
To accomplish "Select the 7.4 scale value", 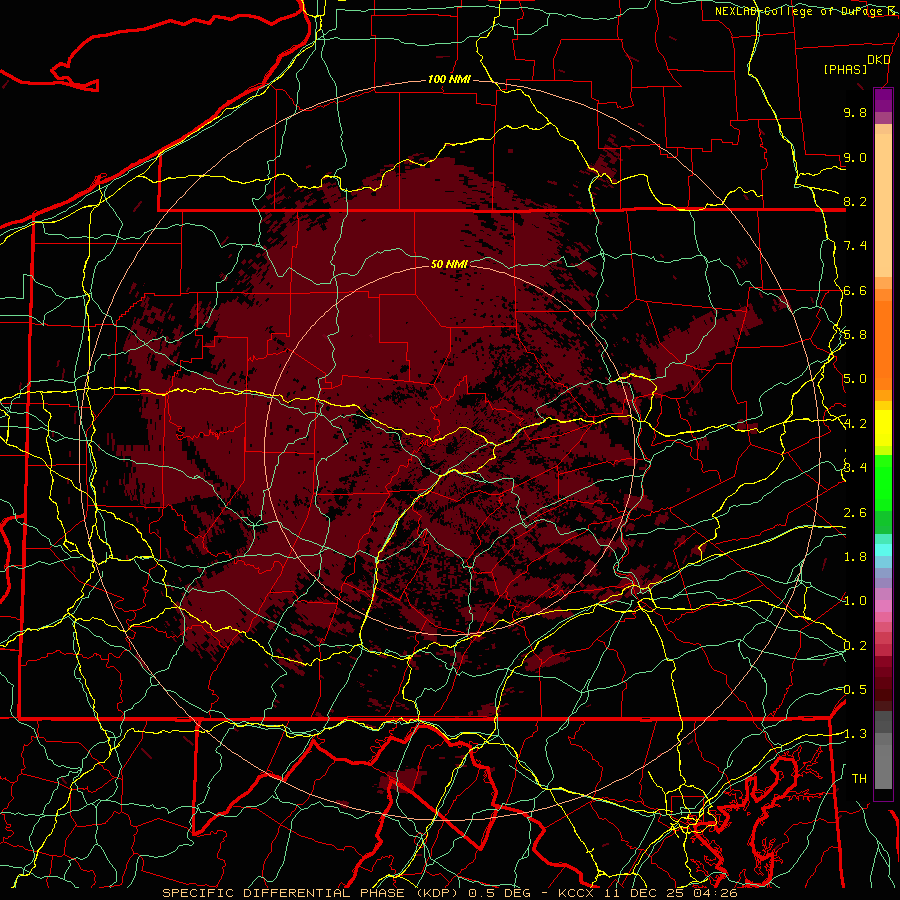I will click(x=855, y=246).
